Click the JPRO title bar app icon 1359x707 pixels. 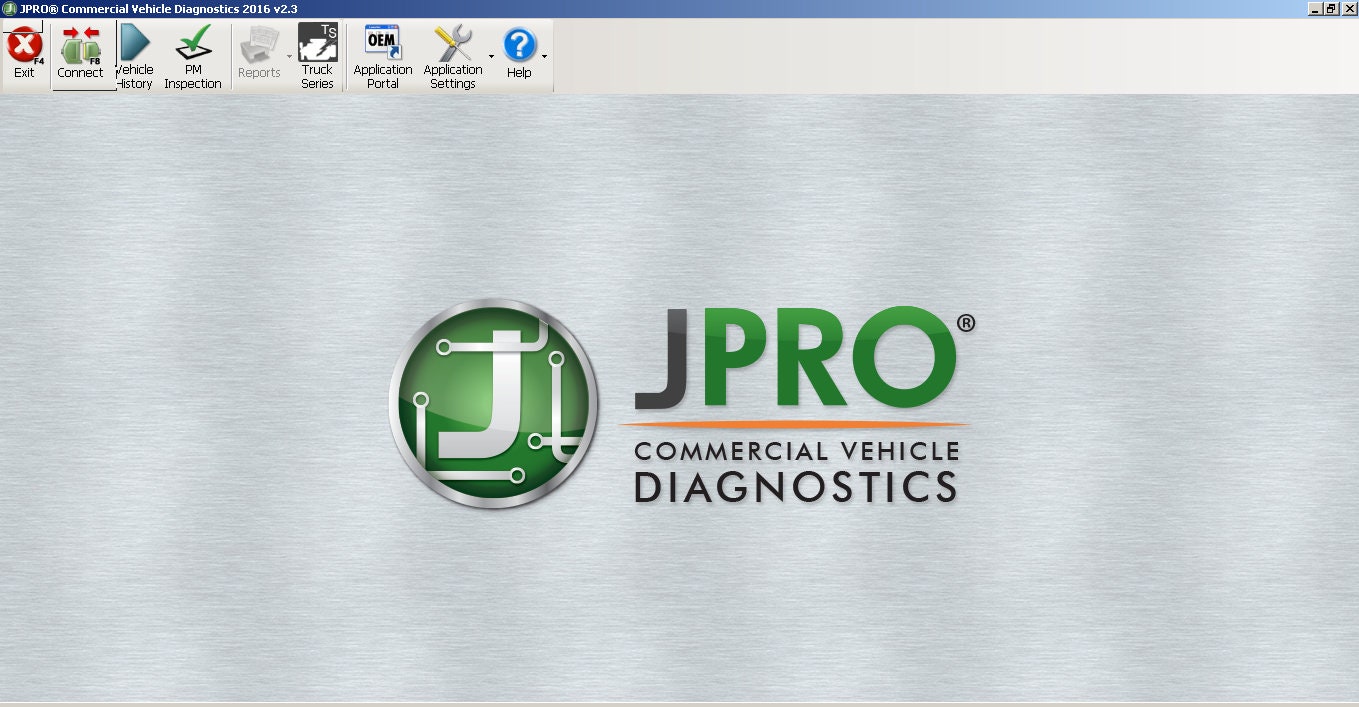point(9,8)
